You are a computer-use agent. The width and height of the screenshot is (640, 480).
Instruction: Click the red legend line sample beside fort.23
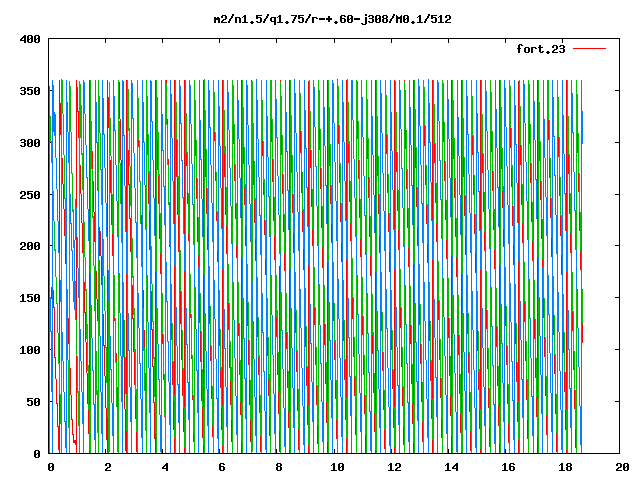point(589,49)
